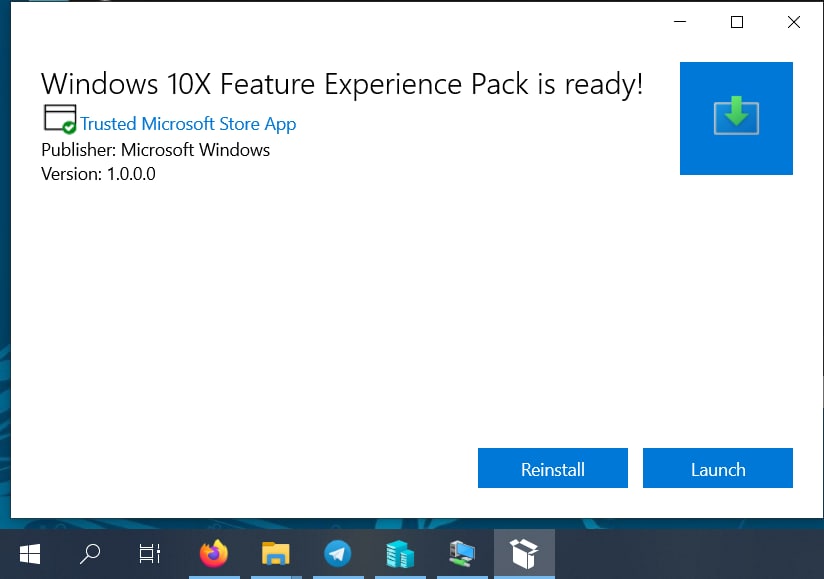The width and height of the screenshot is (824, 579).
Task: Open Task View from the taskbar
Action: pyautogui.click(x=150, y=554)
